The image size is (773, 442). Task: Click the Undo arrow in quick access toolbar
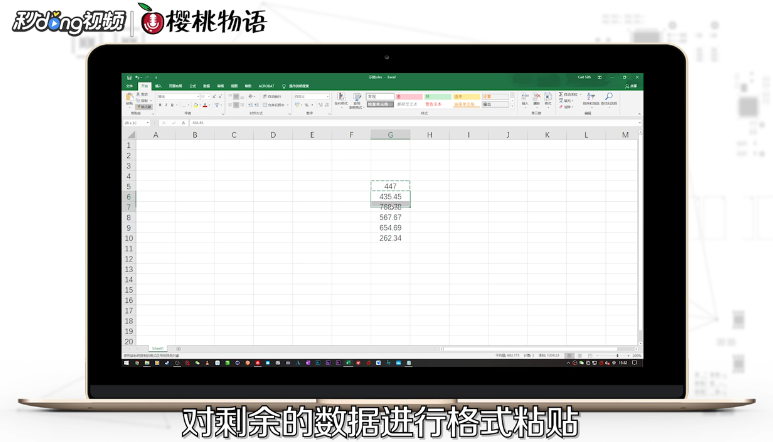pos(137,77)
